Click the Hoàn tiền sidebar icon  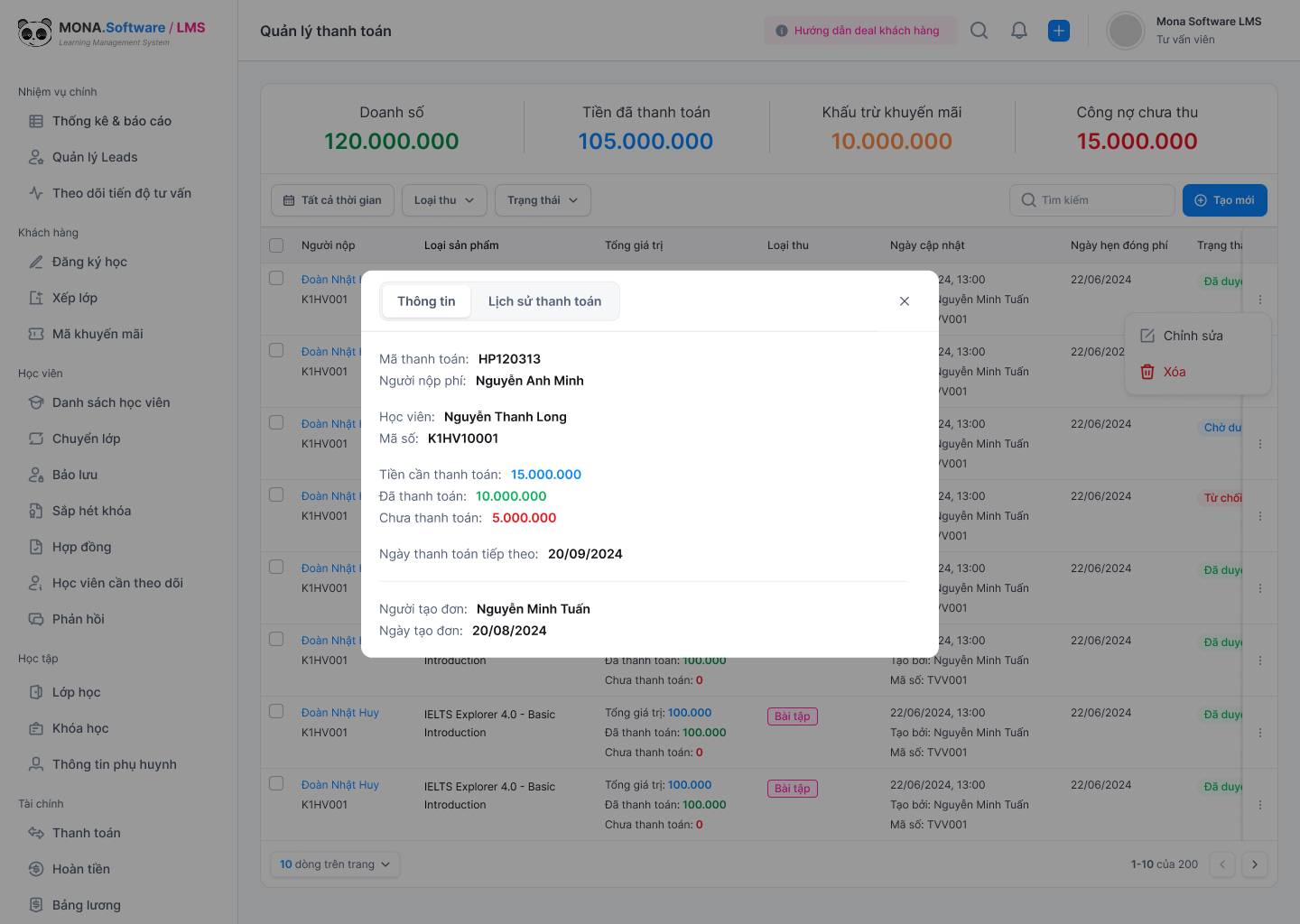pos(36,869)
